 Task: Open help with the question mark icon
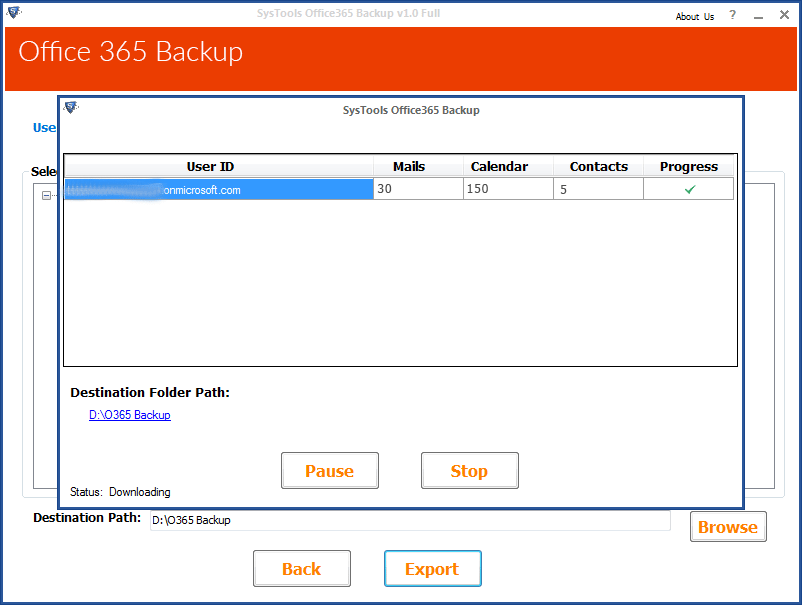(733, 15)
